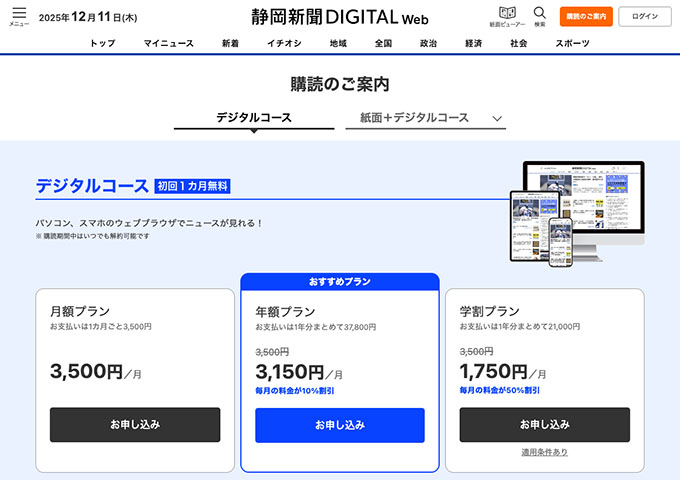Click the 購読のご案内 page heading
The height and width of the screenshot is (480, 680).
[340, 84]
